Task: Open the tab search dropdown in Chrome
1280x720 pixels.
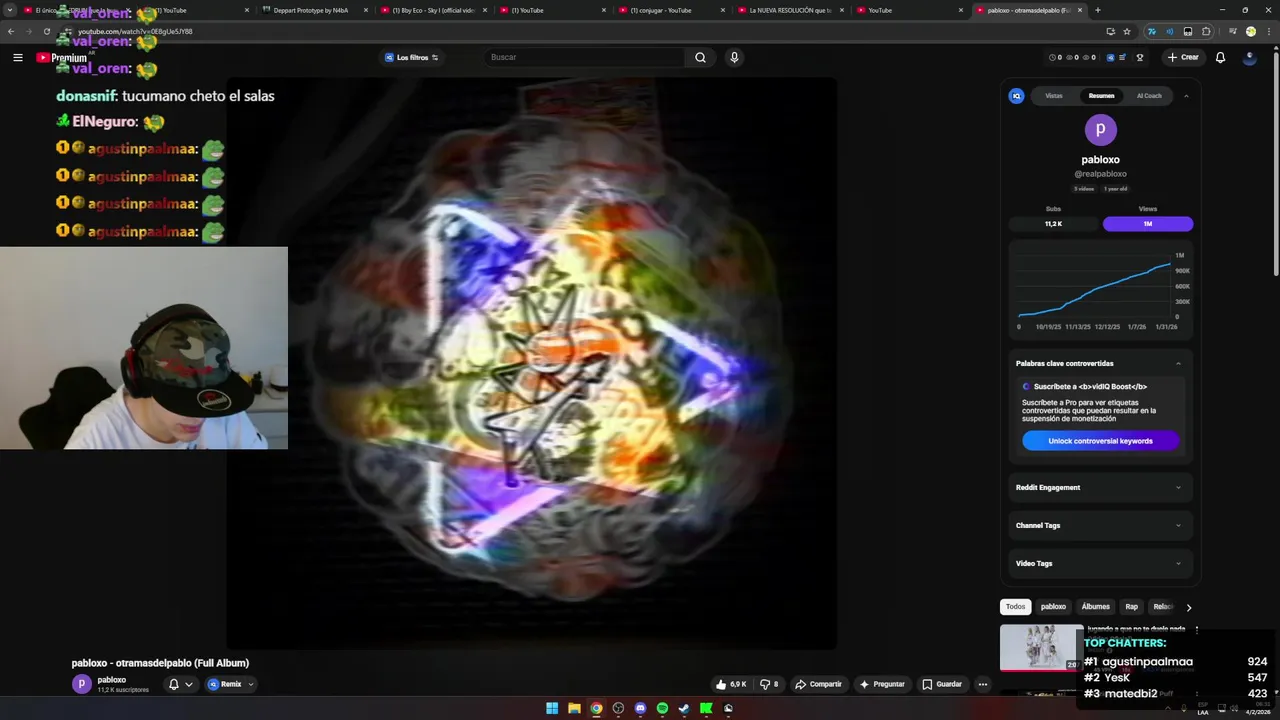Action: 8,10
